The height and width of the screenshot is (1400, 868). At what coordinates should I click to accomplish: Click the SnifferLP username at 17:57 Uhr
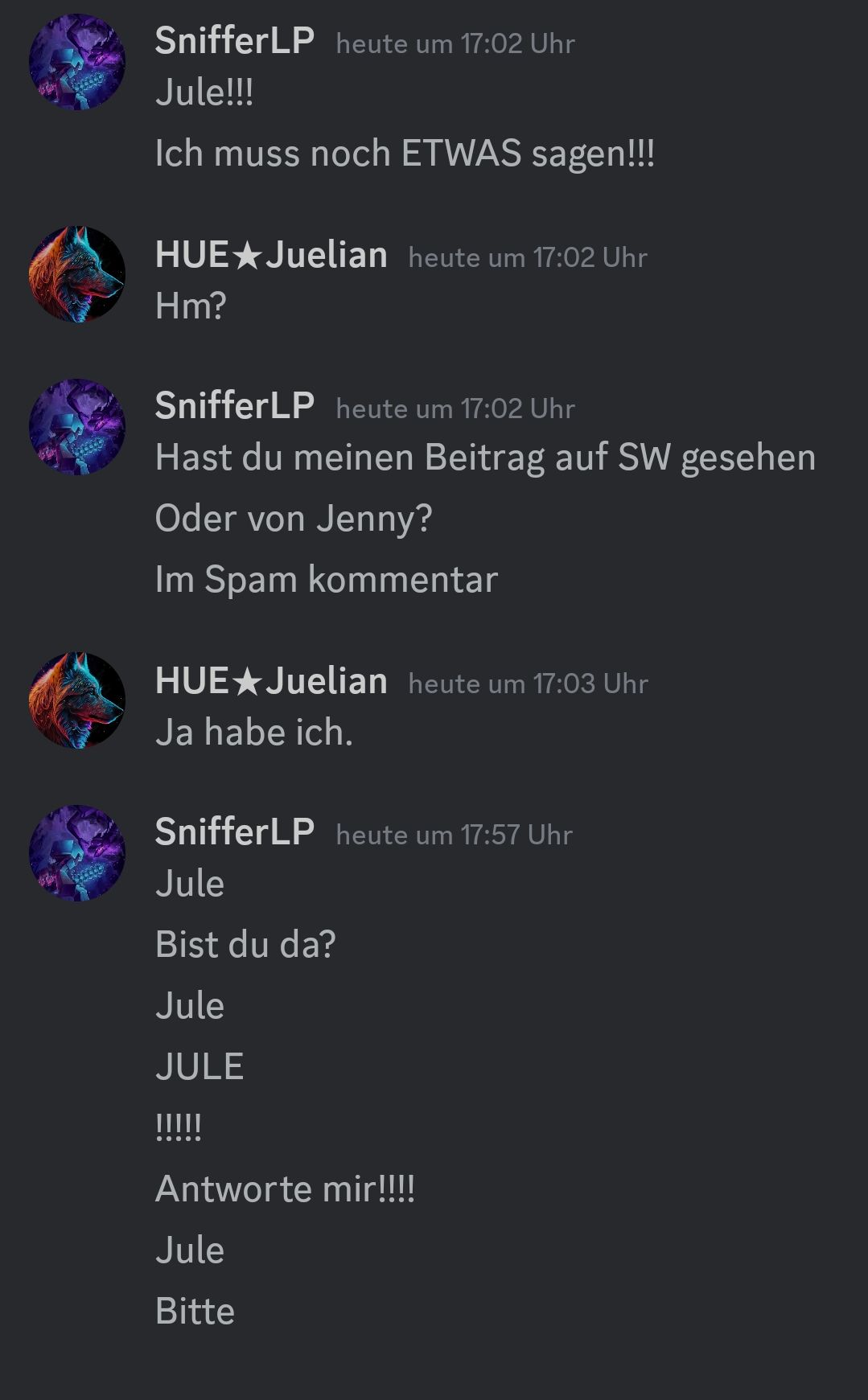234,831
